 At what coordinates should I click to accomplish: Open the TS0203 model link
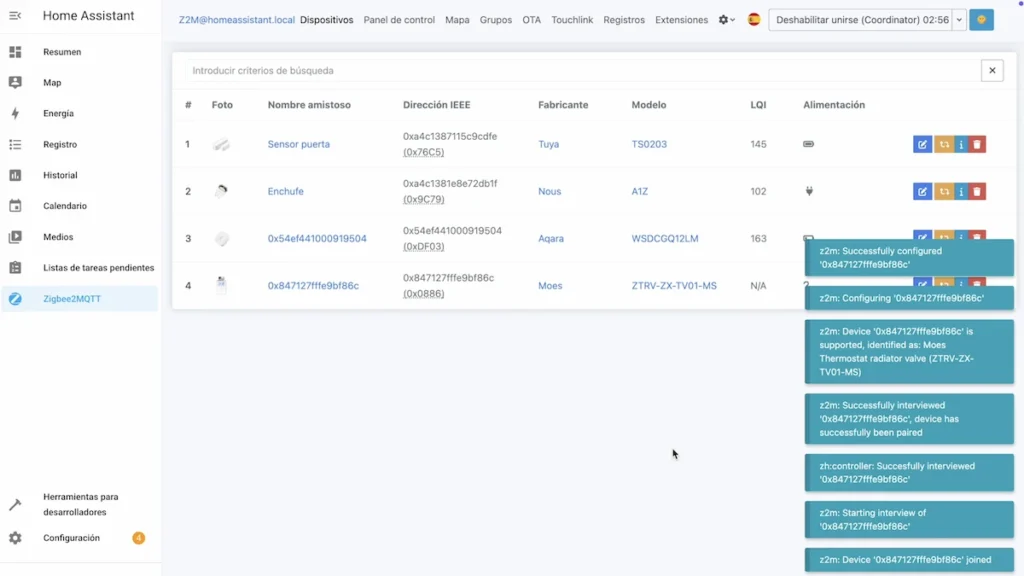[x=649, y=144]
